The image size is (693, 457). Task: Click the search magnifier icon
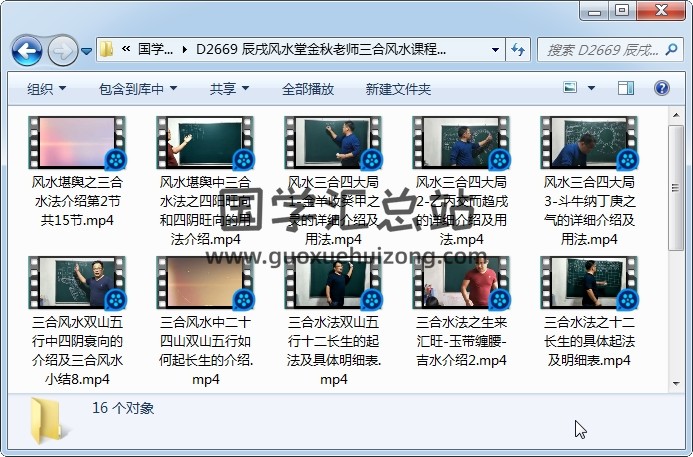pyautogui.click(x=671, y=50)
